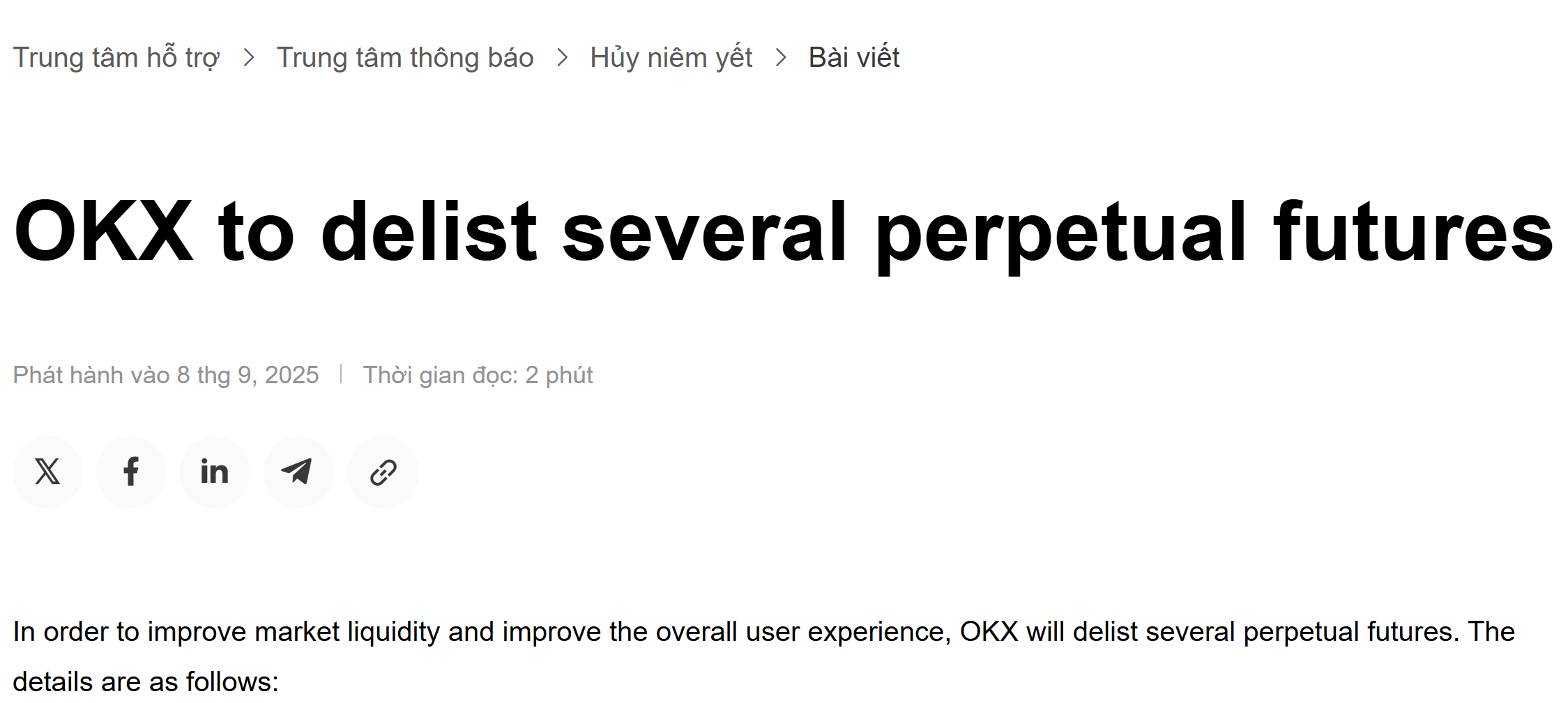Click the phrase market liquidity in the paragraph
The width and height of the screenshot is (1568, 703).
[x=347, y=632]
